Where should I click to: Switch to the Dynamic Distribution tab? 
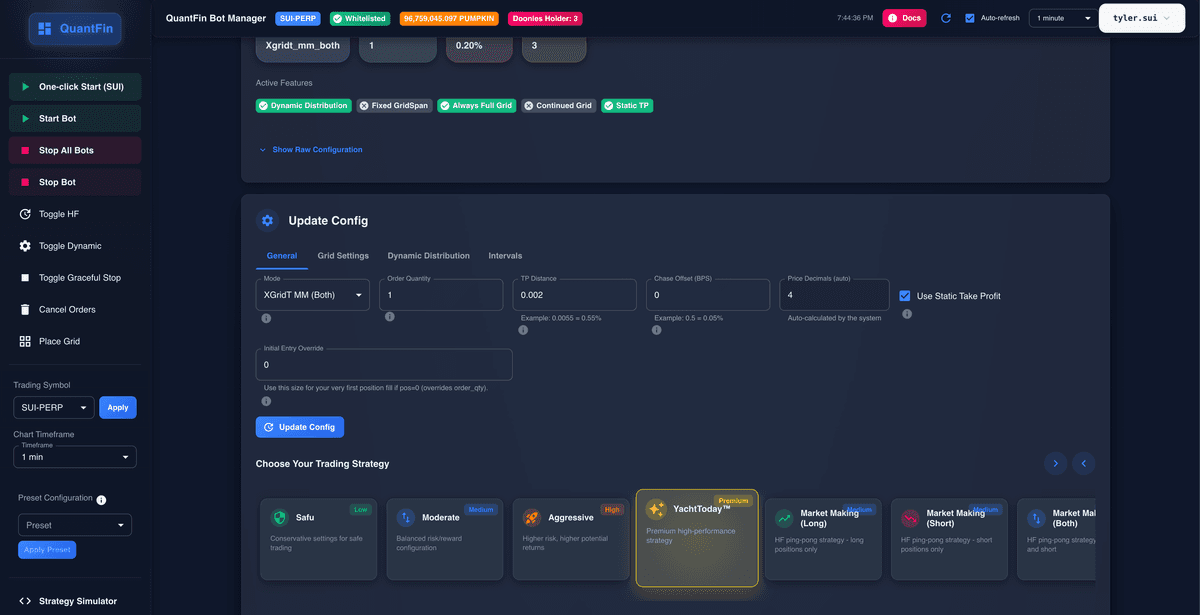[x=428, y=256]
